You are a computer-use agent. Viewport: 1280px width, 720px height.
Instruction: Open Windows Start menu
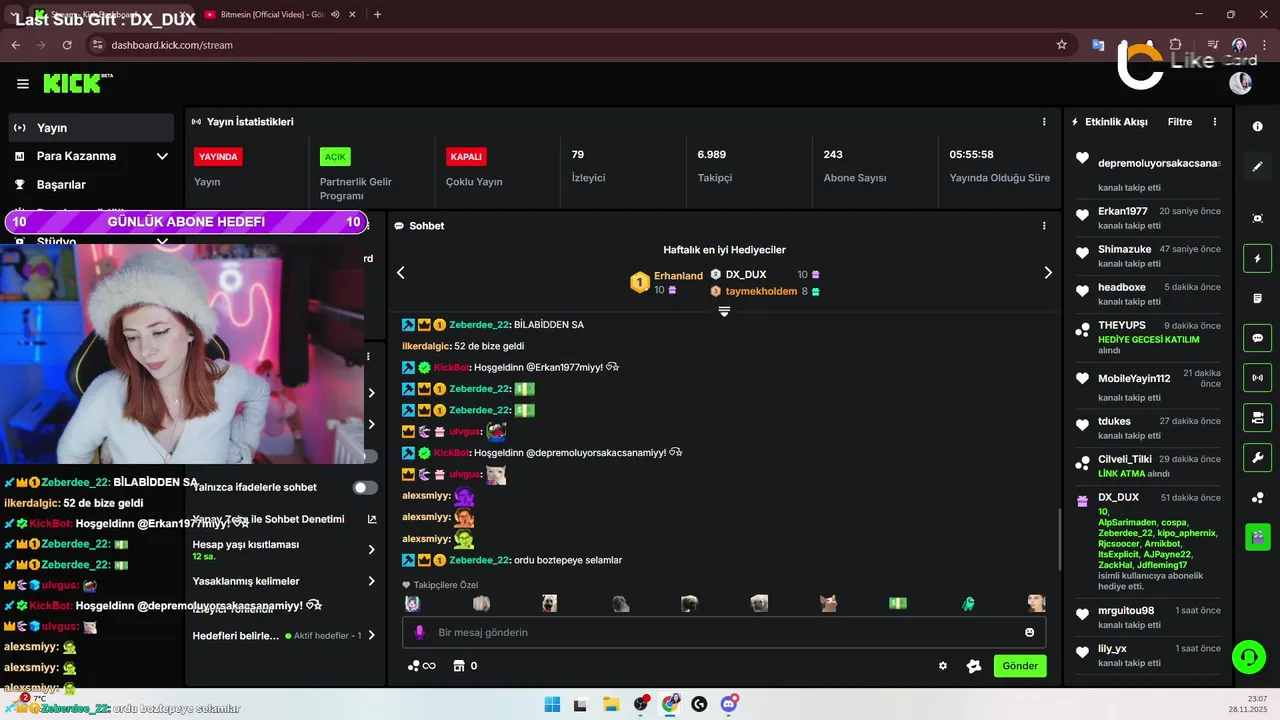552,704
